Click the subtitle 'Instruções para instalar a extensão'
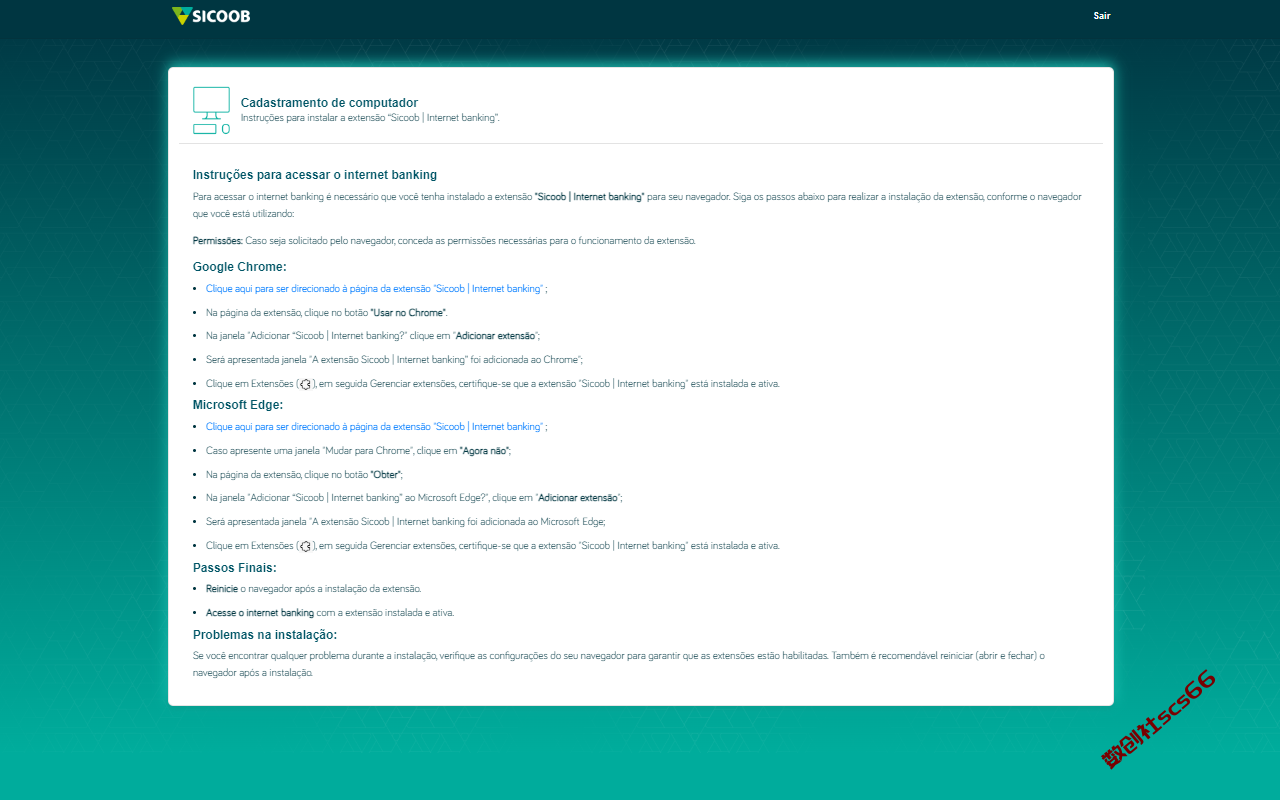Screen dimensions: 1280x800 pyautogui.click(x=370, y=118)
